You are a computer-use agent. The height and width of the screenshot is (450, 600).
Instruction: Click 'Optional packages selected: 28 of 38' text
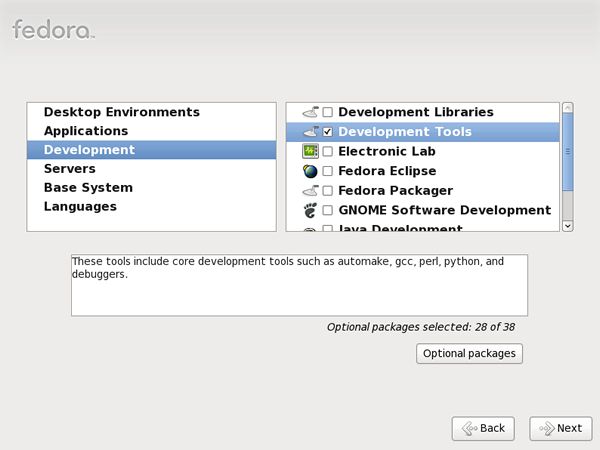[x=421, y=327]
